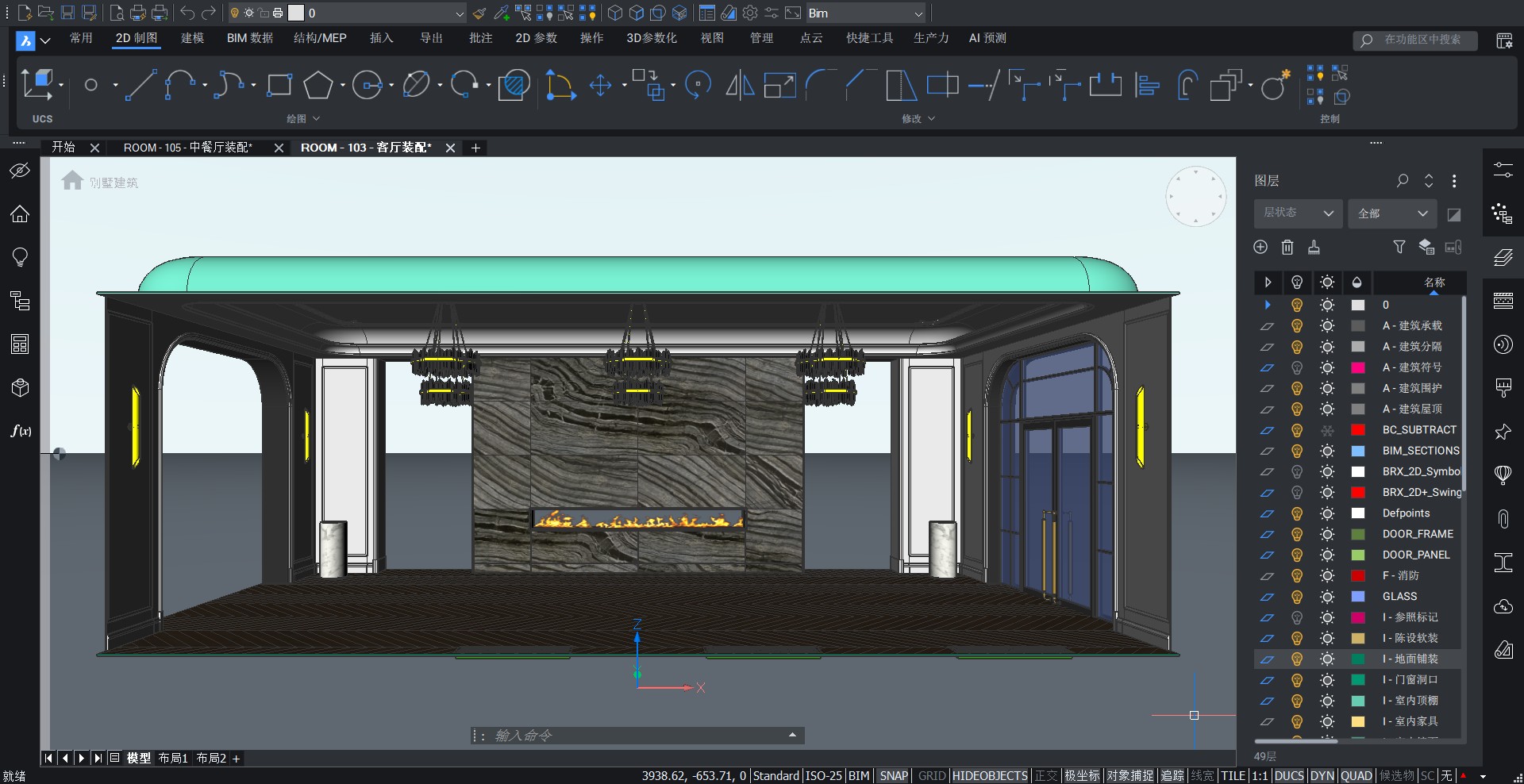1524x784 pixels.
Task: Click the 名称 column header
Action: pyautogui.click(x=1434, y=282)
